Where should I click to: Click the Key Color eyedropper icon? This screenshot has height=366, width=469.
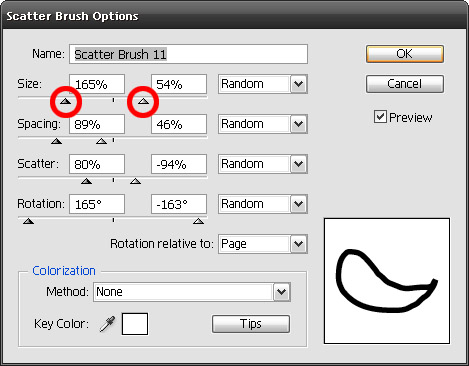pyautogui.click(x=107, y=324)
